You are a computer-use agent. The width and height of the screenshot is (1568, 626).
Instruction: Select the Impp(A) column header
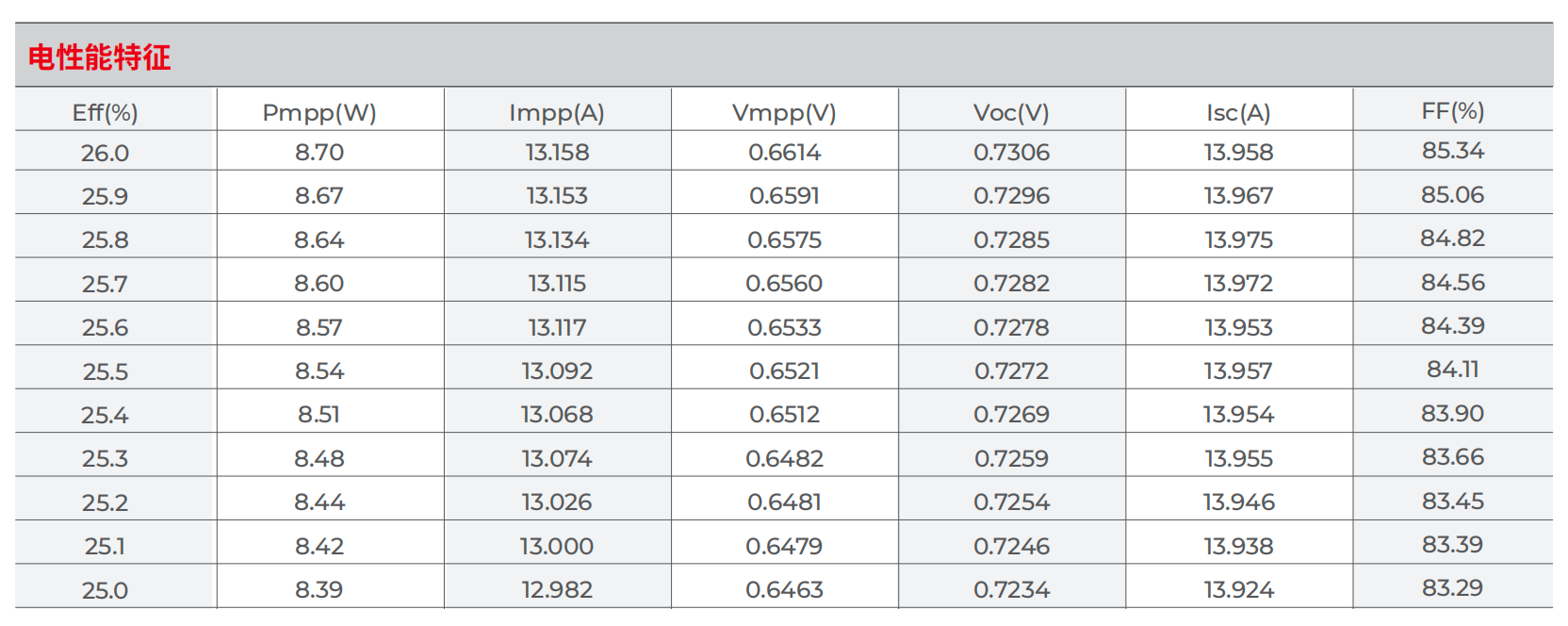[557, 113]
